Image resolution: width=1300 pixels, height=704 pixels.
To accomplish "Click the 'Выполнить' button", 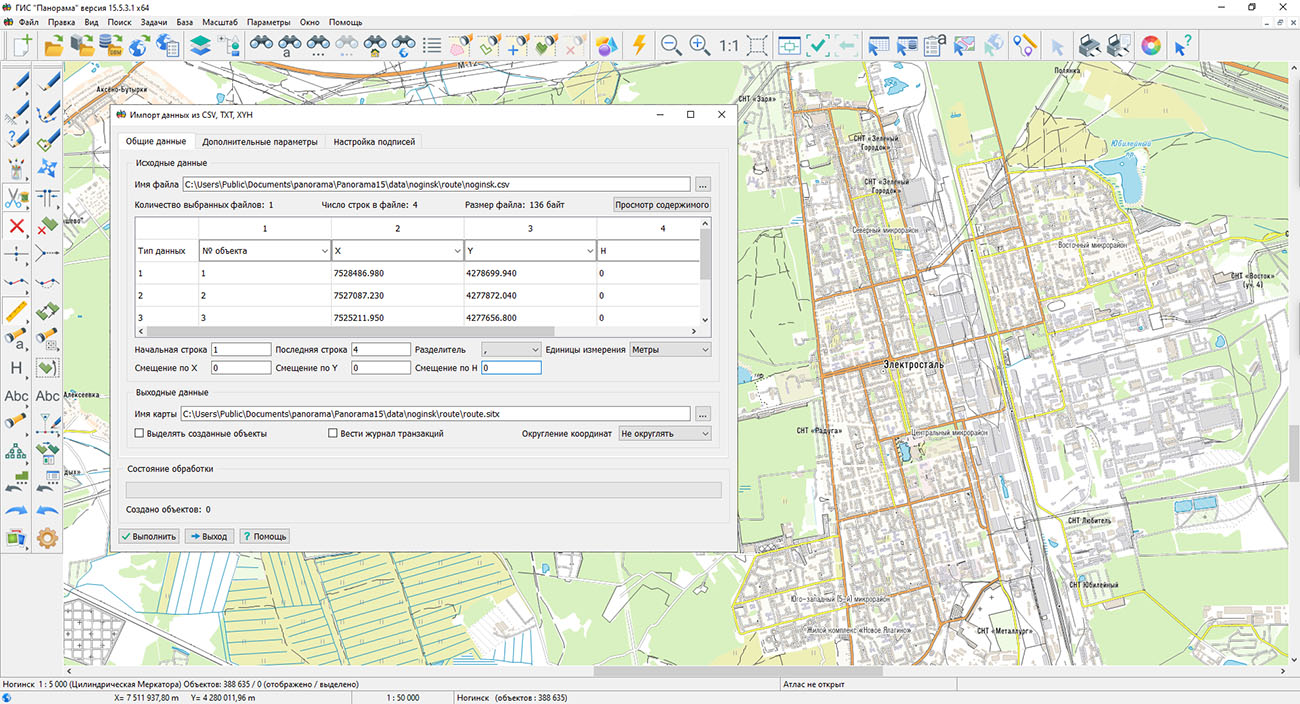I will coord(148,536).
